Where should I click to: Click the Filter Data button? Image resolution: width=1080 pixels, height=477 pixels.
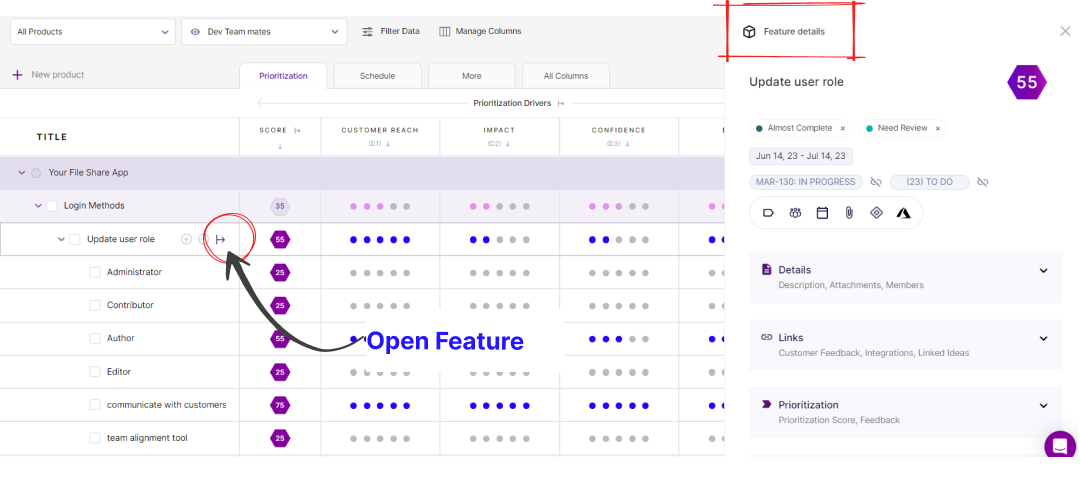[390, 32]
